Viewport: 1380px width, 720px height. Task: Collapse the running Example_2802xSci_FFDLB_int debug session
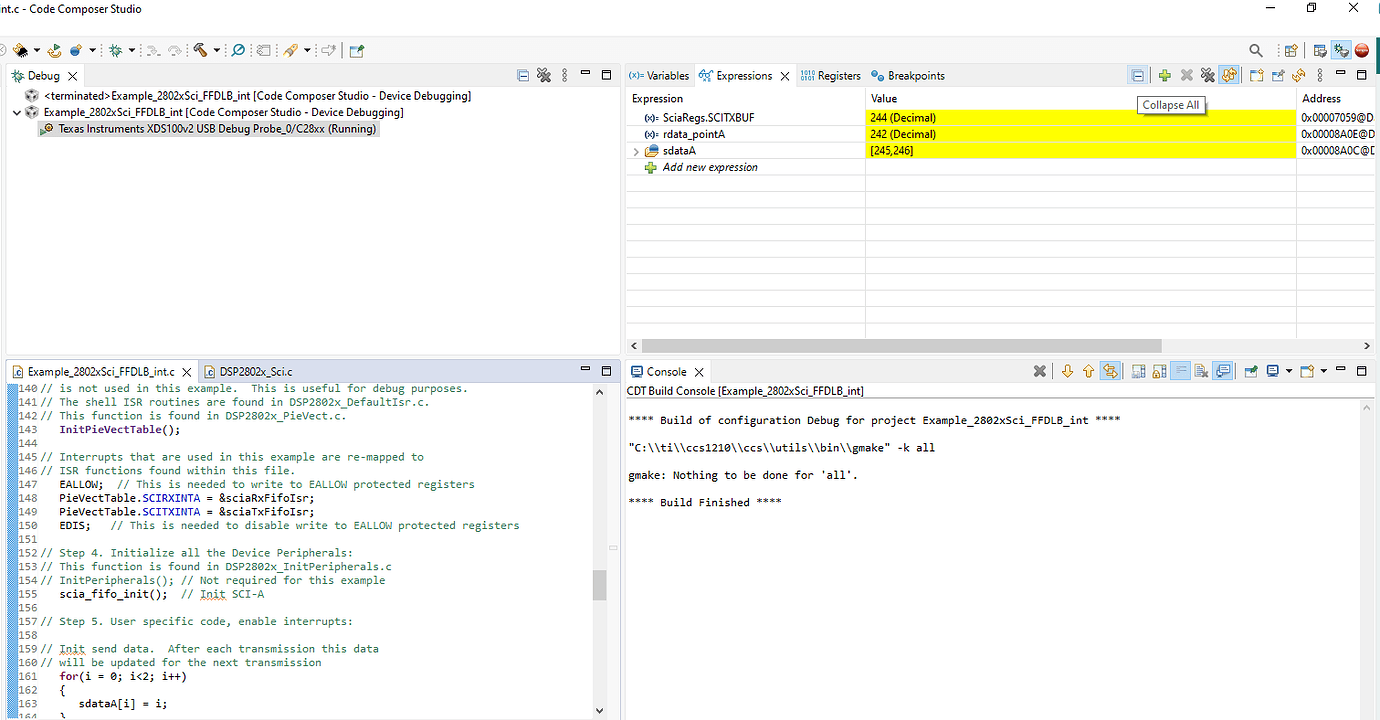pos(17,112)
